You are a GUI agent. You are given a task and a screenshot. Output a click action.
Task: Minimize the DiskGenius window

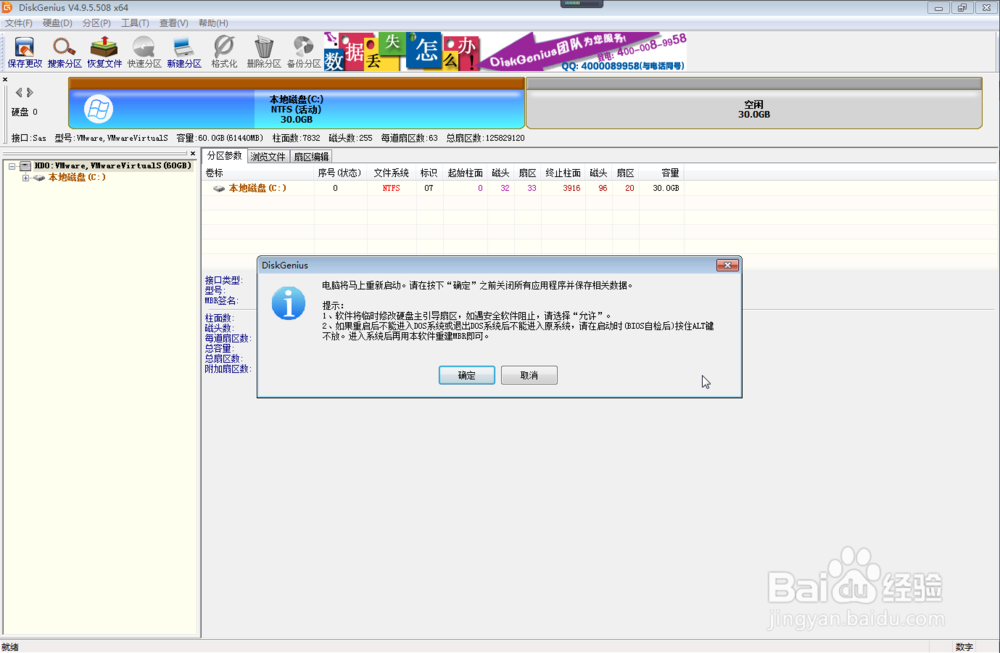click(x=938, y=8)
